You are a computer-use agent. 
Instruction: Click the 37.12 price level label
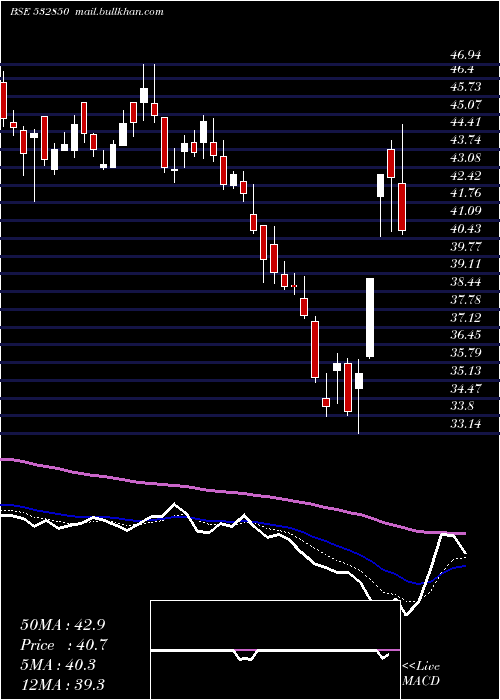click(x=466, y=317)
